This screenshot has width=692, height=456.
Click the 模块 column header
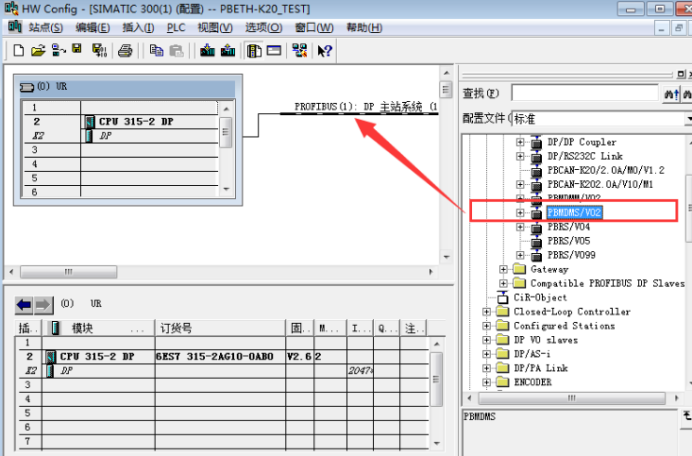click(x=99, y=328)
